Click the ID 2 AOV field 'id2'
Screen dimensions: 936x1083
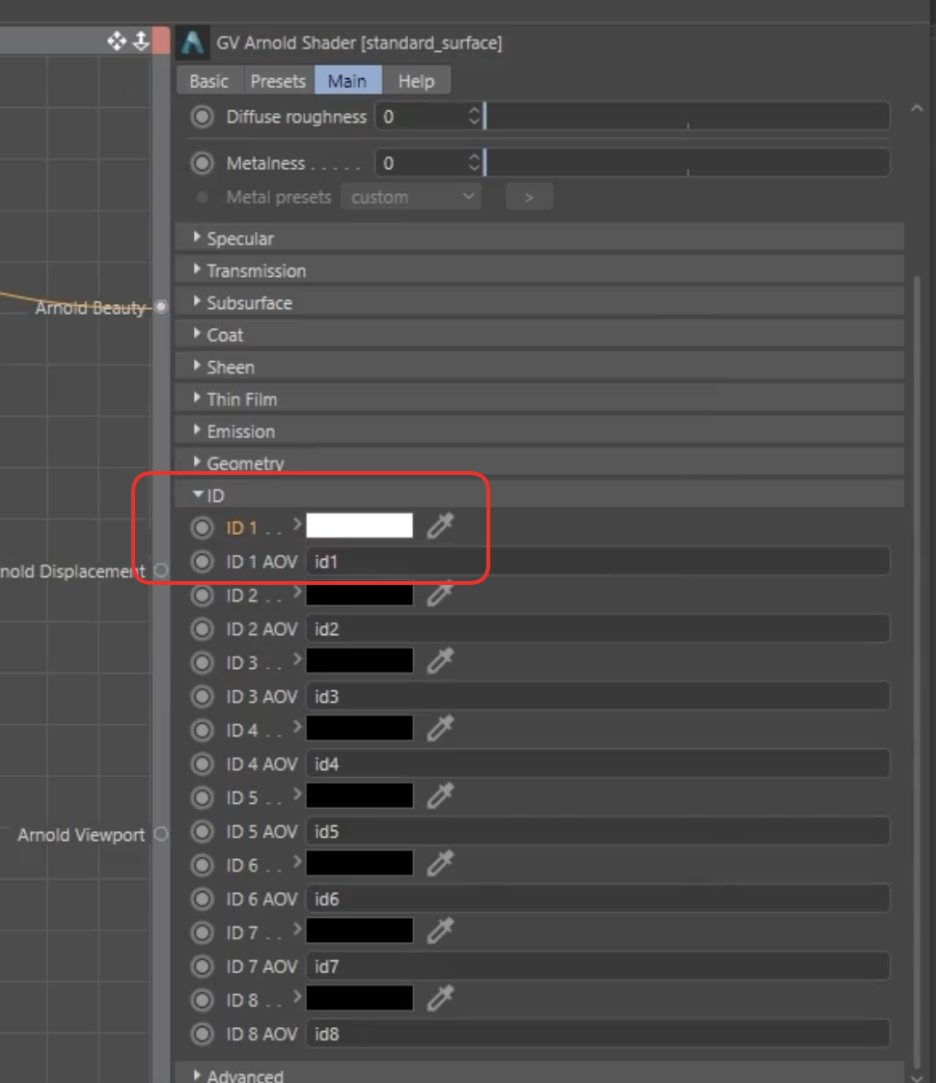coord(598,629)
